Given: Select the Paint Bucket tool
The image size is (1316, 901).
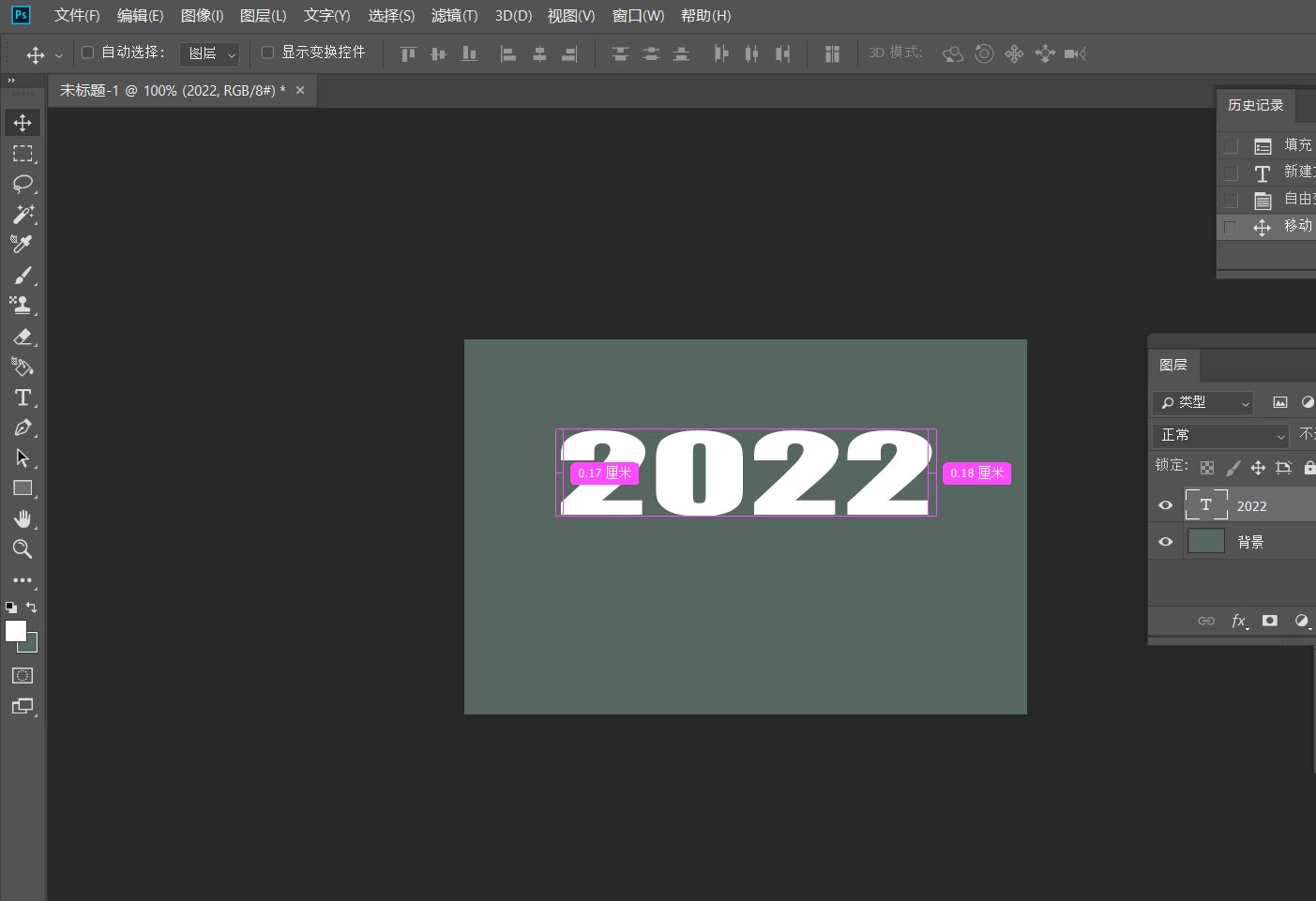Looking at the screenshot, I should (x=23, y=367).
